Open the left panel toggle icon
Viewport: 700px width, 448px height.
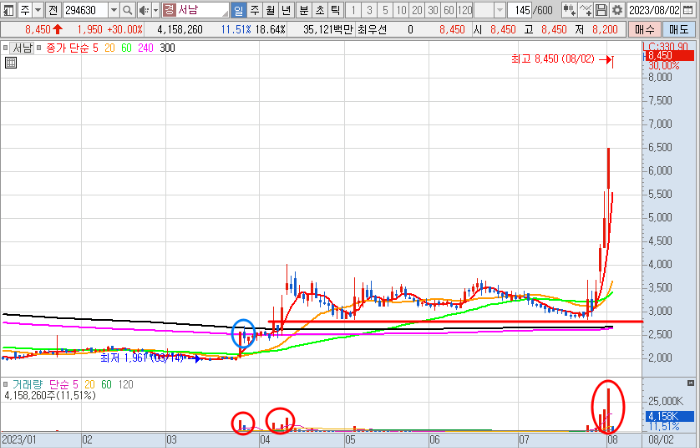pos(8,10)
